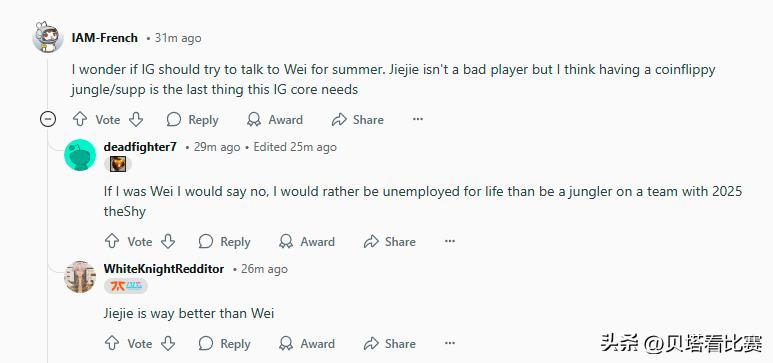Downvote WhiteKnightRedditor's comment
The height and width of the screenshot is (363, 773).
[168, 343]
